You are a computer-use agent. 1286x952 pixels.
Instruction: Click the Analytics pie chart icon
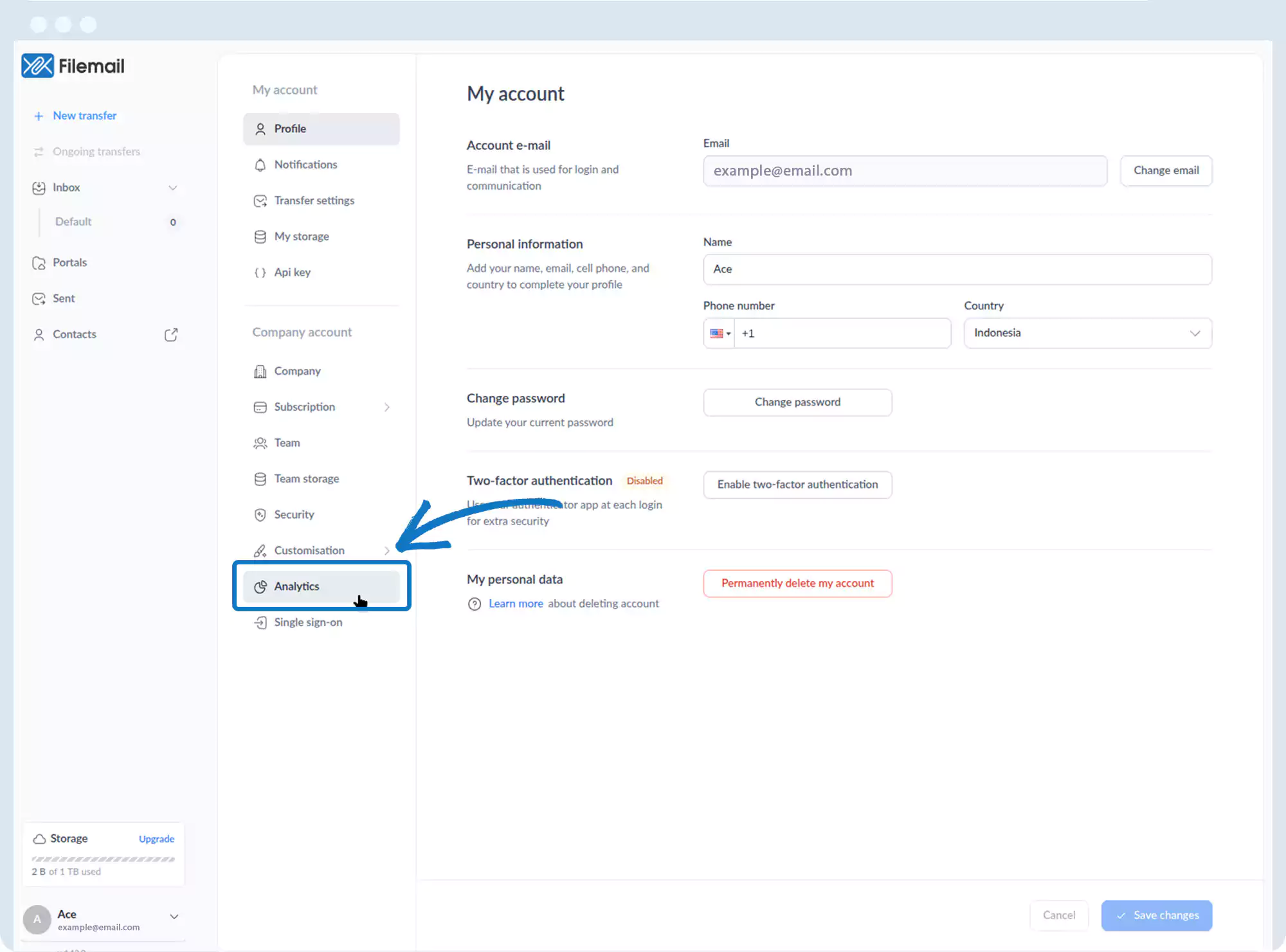point(260,586)
